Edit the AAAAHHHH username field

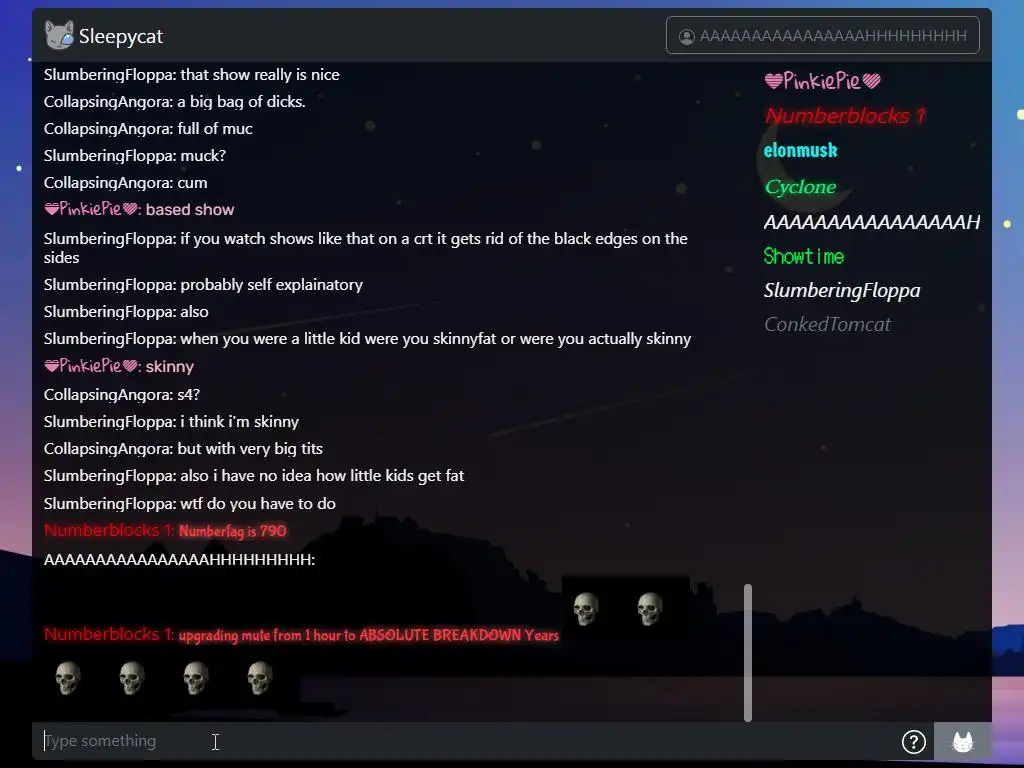[822, 35]
